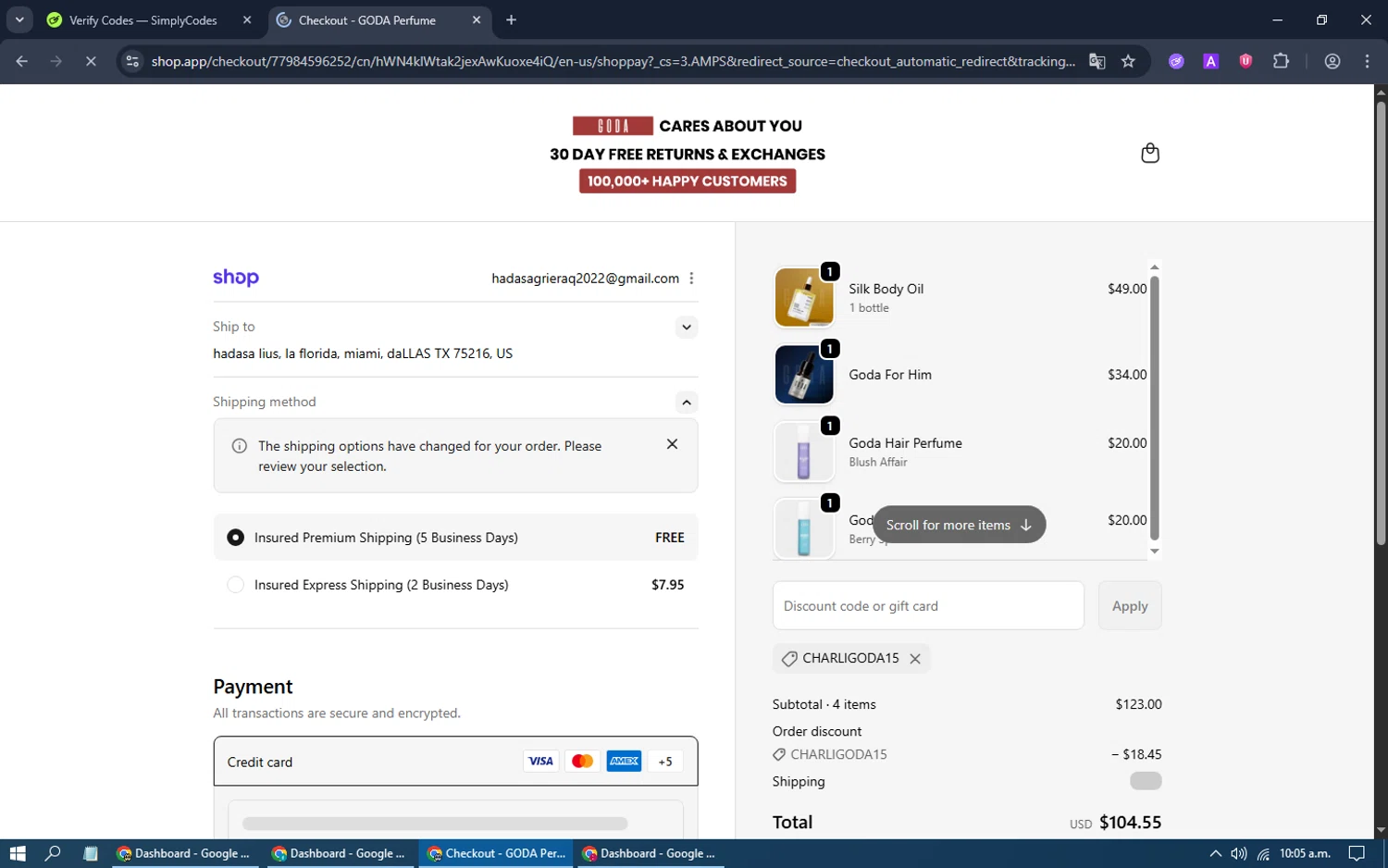Image resolution: width=1388 pixels, height=868 pixels.
Task: Open the Extensions puzzle icon
Action: point(1281,61)
